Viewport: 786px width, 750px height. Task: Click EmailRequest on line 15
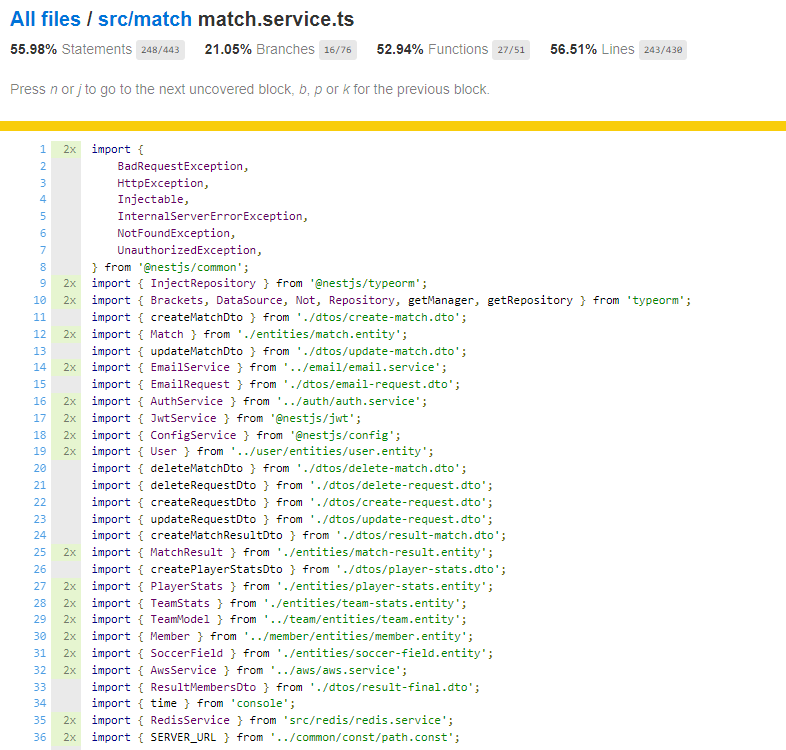[190, 385]
